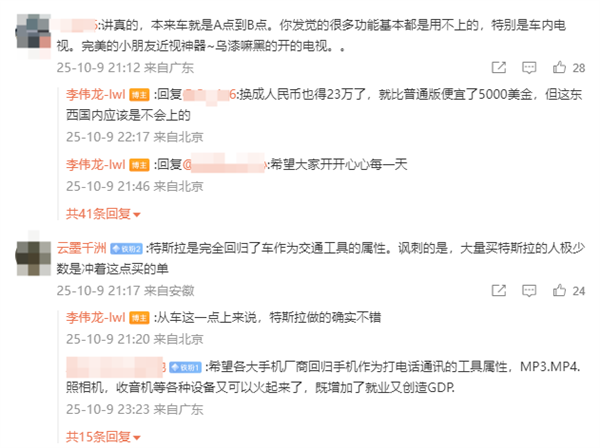Click the 博主 badge on 21:20 reply

(139, 318)
